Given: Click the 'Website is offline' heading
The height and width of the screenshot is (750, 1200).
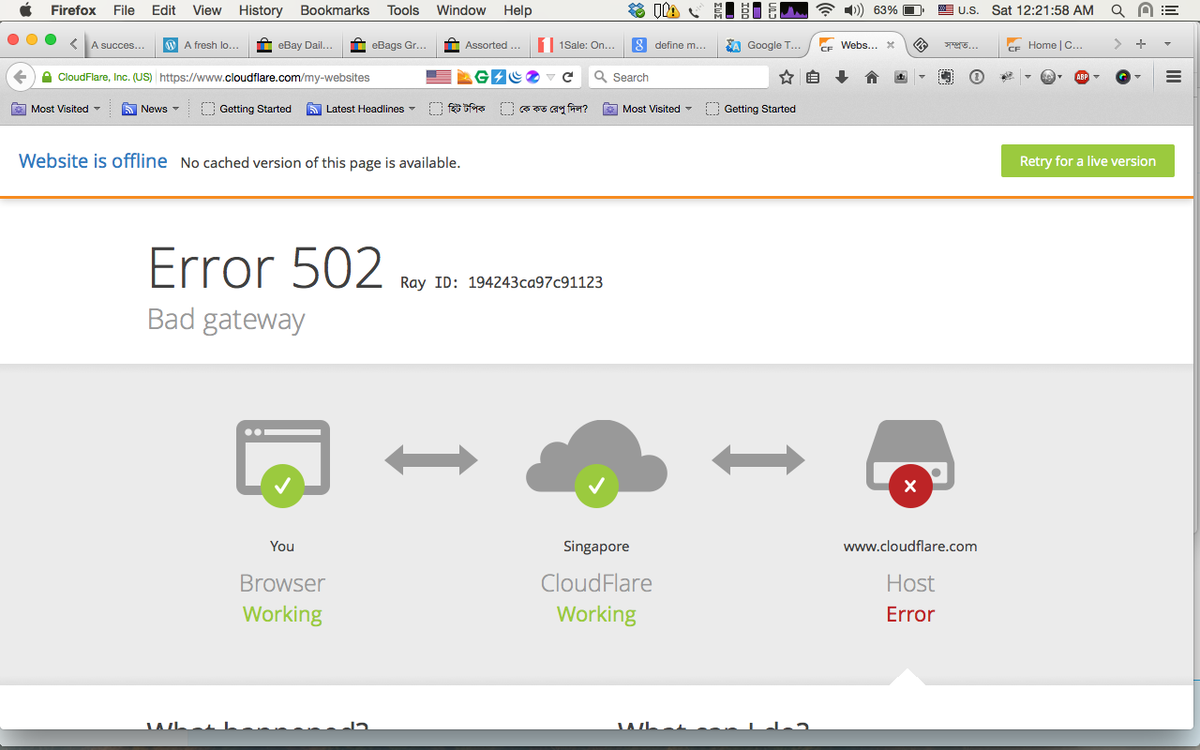Looking at the screenshot, I should (x=93, y=161).
